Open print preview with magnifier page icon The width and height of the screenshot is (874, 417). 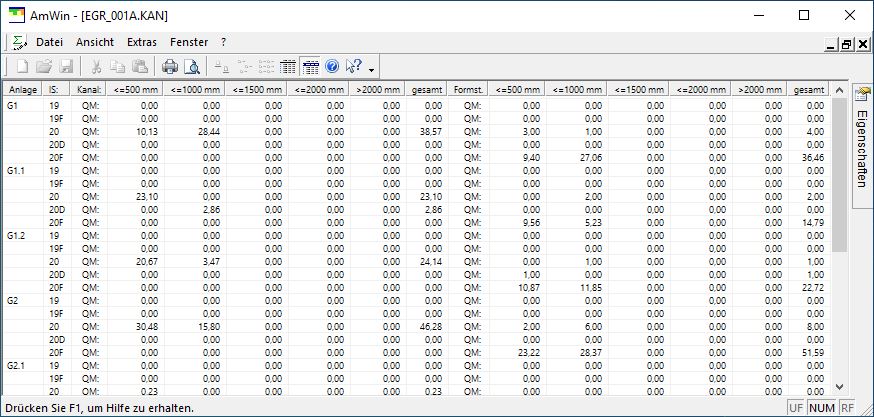(x=192, y=67)
